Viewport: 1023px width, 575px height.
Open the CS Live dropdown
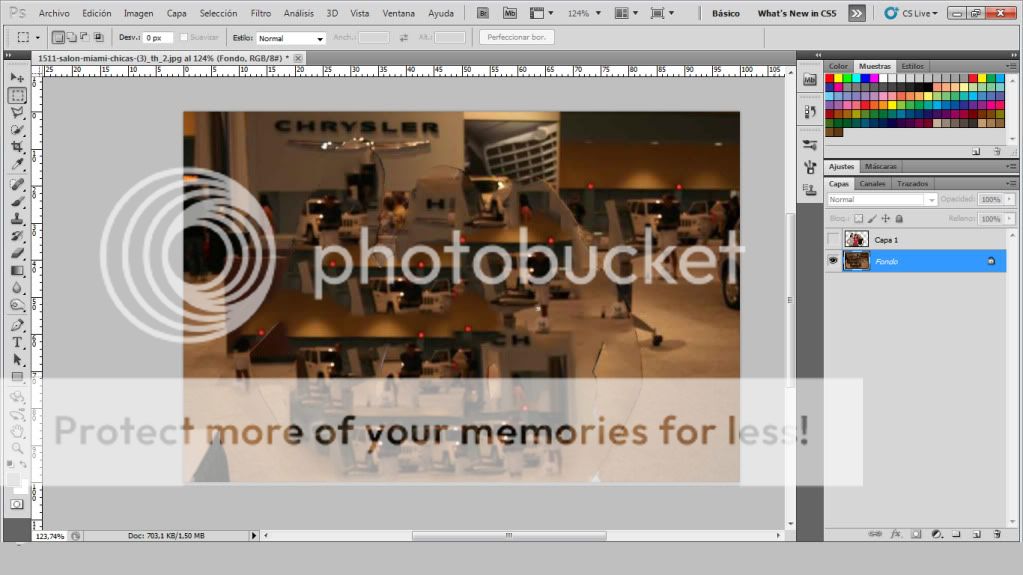tap(911, 13)
